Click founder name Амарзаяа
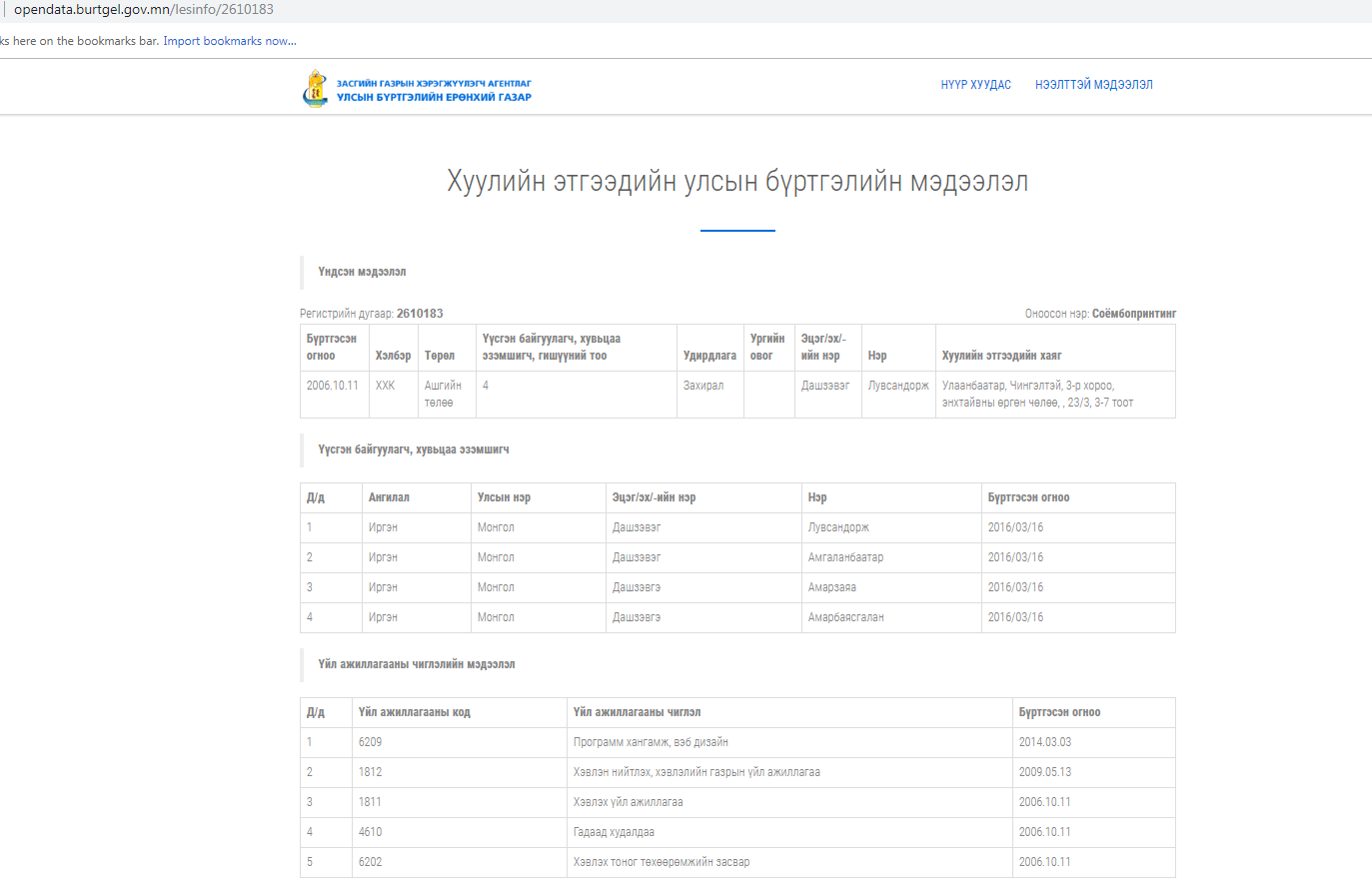 pos(831,587)
